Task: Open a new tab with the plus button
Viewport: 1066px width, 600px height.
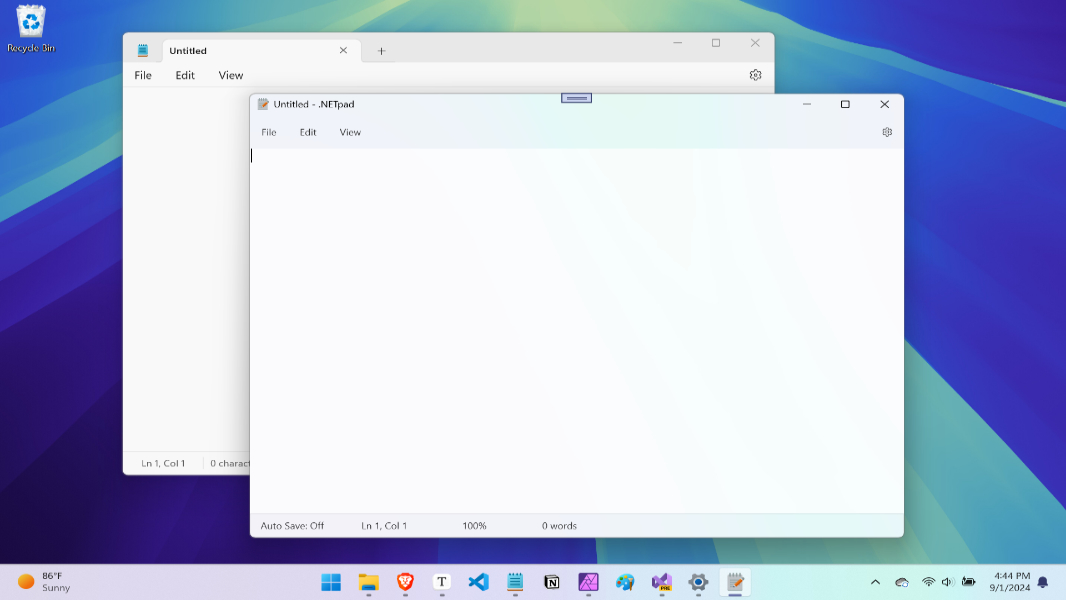Action: [380, 50]
